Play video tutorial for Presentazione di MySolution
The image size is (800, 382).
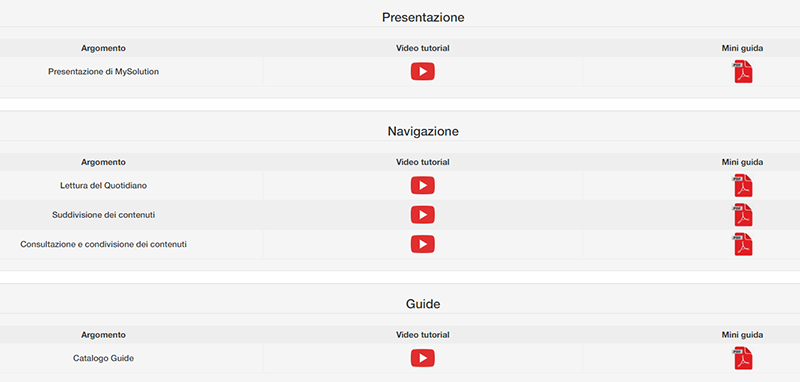[x=422, y=71]
